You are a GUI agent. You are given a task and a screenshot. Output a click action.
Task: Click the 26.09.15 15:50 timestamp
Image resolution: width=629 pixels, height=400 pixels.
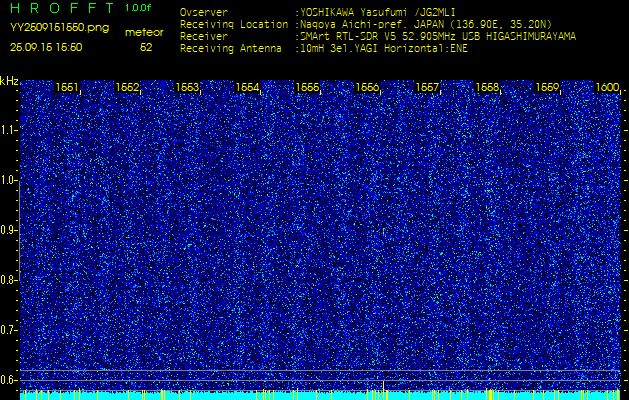(46, 47)
